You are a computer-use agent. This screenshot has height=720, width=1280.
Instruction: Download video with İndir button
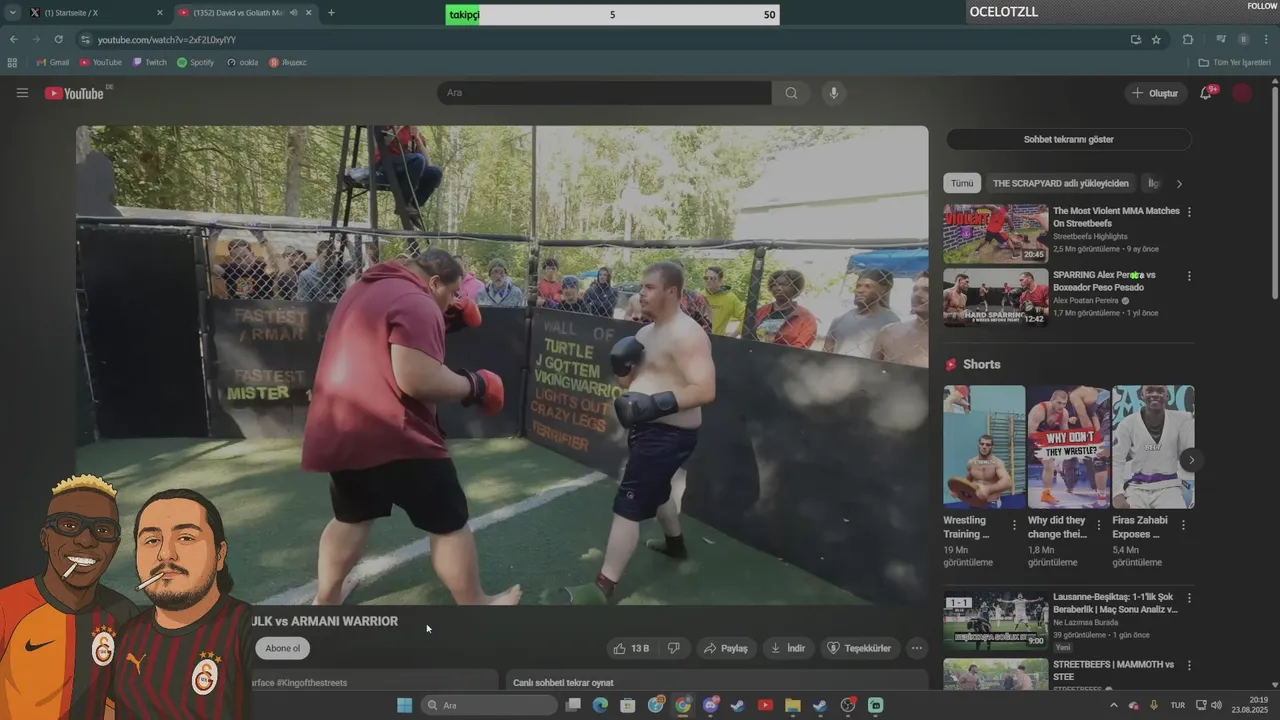(788, 648)
